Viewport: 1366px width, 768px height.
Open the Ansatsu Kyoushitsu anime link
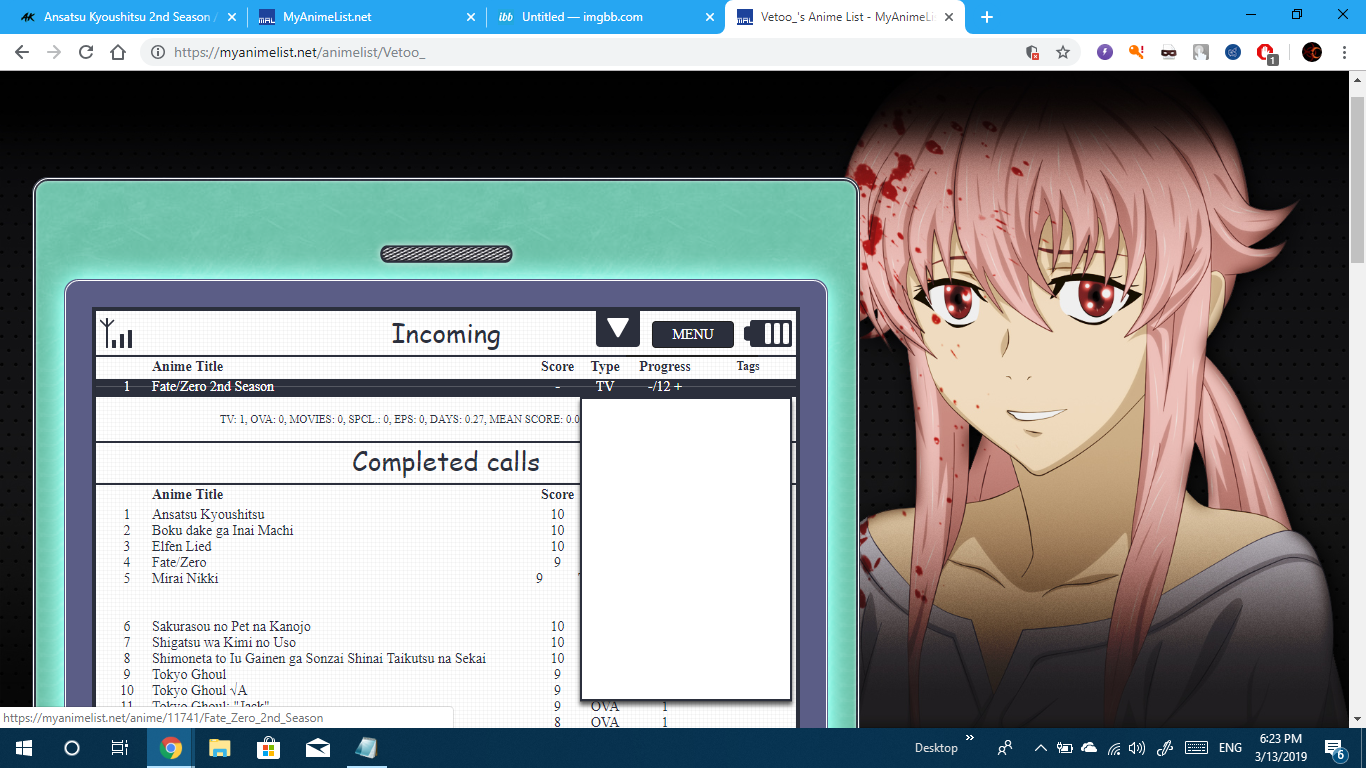point(208,514)
